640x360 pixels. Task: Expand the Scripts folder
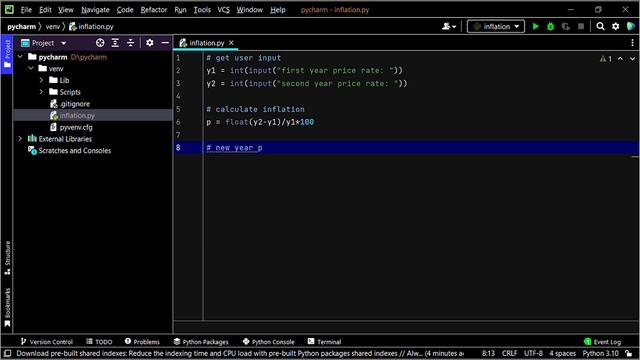click(42, 92)
